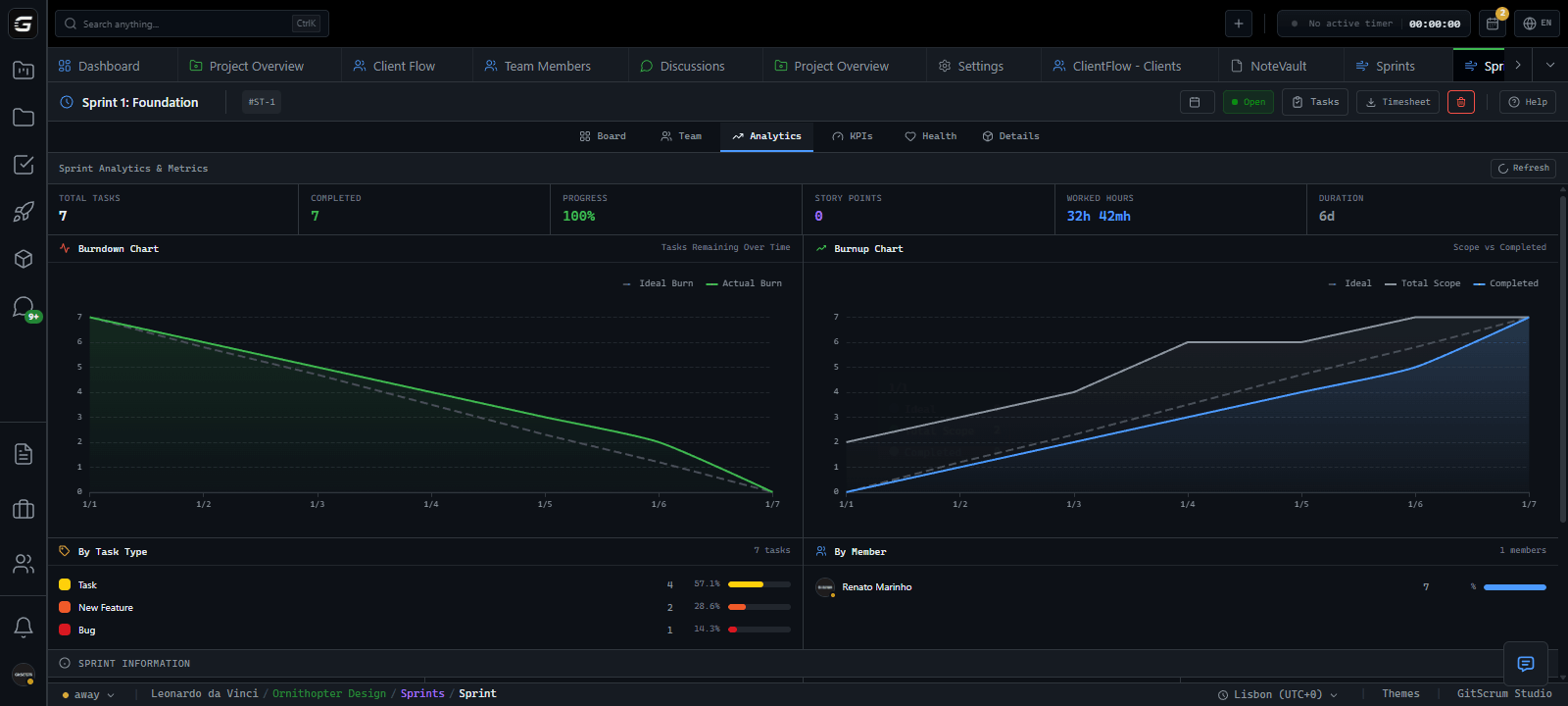1568x706 pixels.
Task: Click the checkbox tasks icon in sidebar
Action: click(24, 165)
